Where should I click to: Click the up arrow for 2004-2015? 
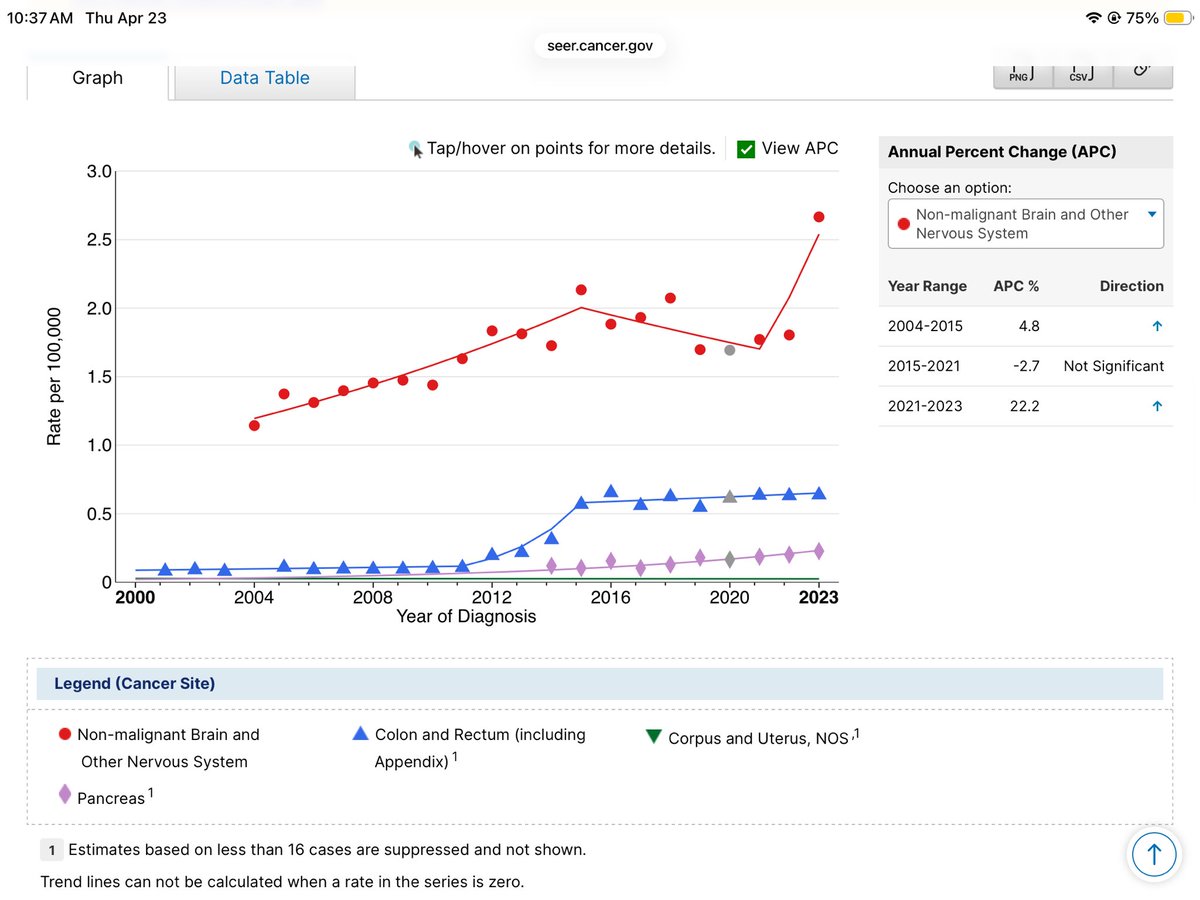coord(1157,326)
